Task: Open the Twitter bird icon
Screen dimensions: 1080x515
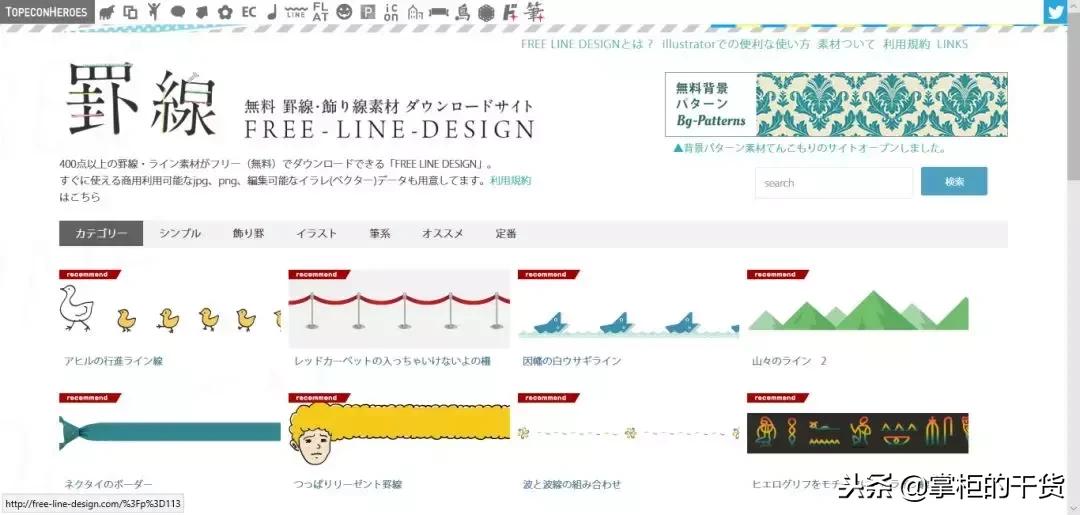Action: coord(1055,12)
